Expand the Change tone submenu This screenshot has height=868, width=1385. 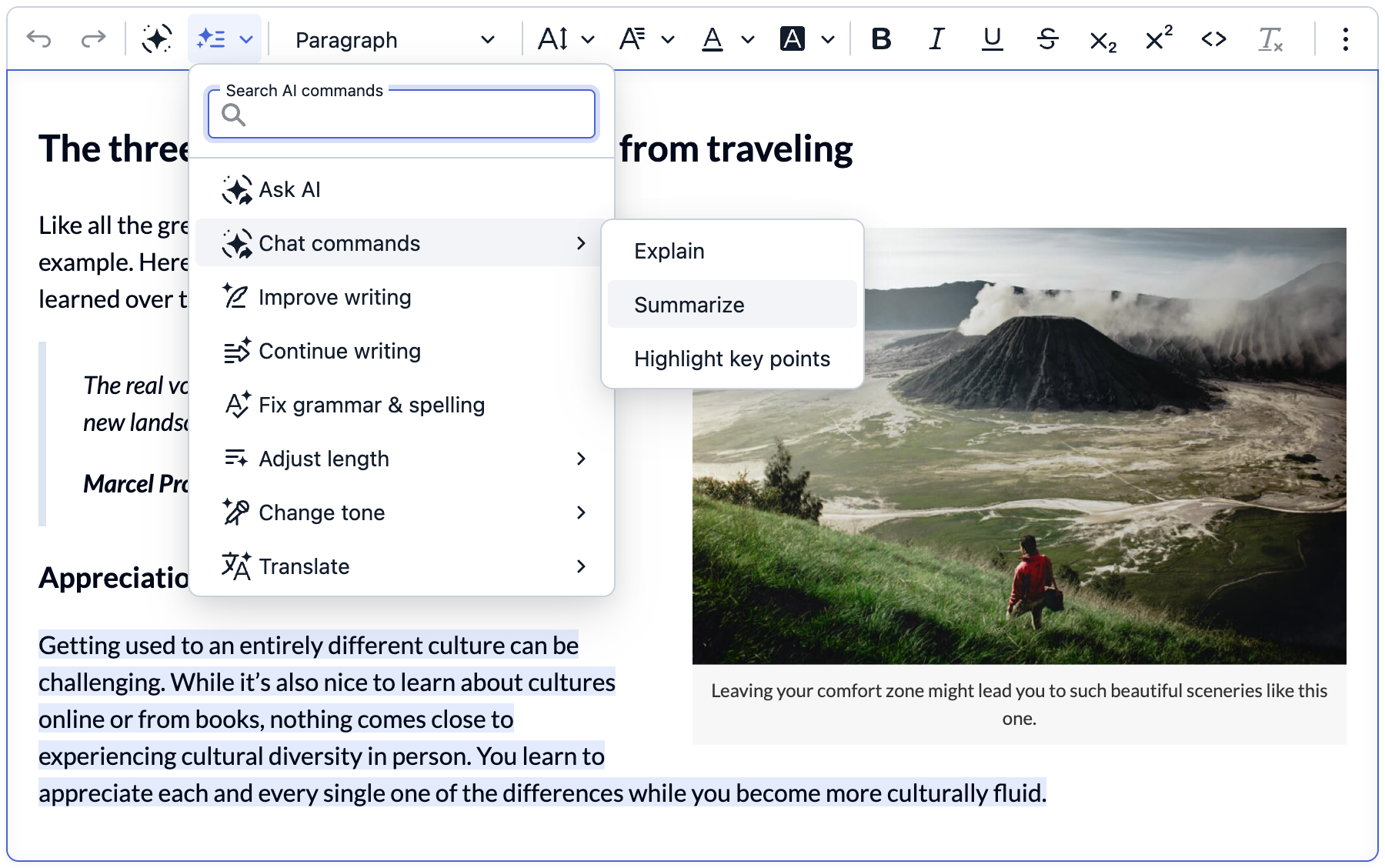(402, 512)
